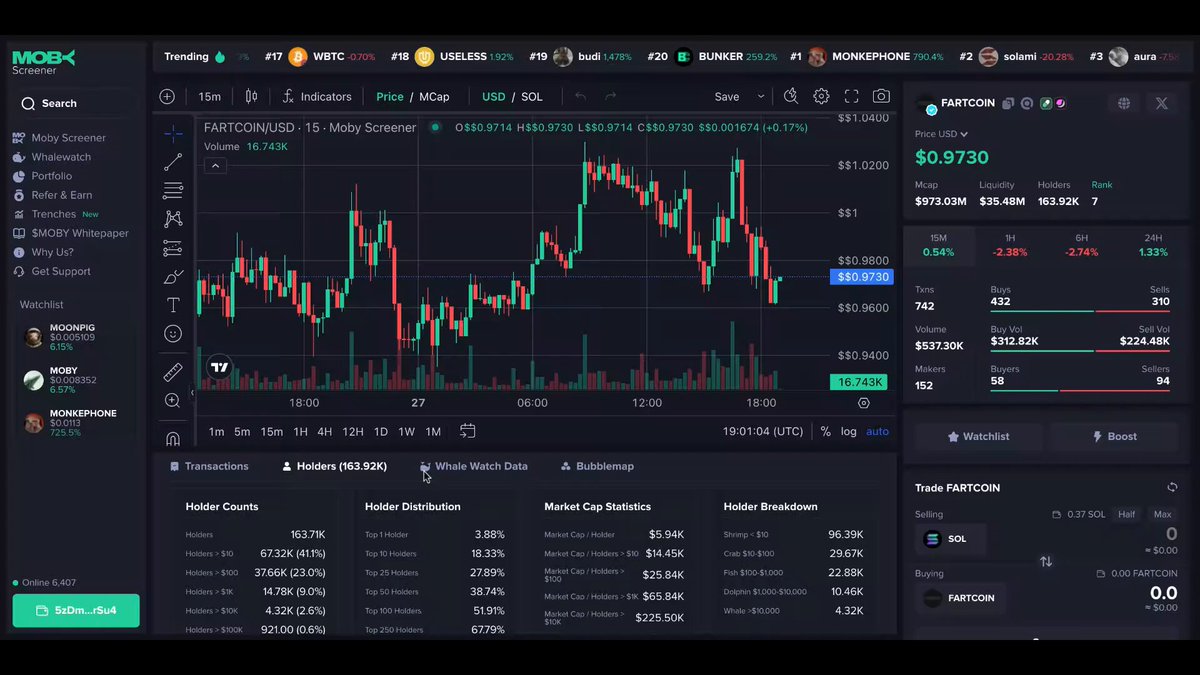Screen dimensions: 1200x675
Task: Collapse the chart legend chevron
Action: [215, 166]
